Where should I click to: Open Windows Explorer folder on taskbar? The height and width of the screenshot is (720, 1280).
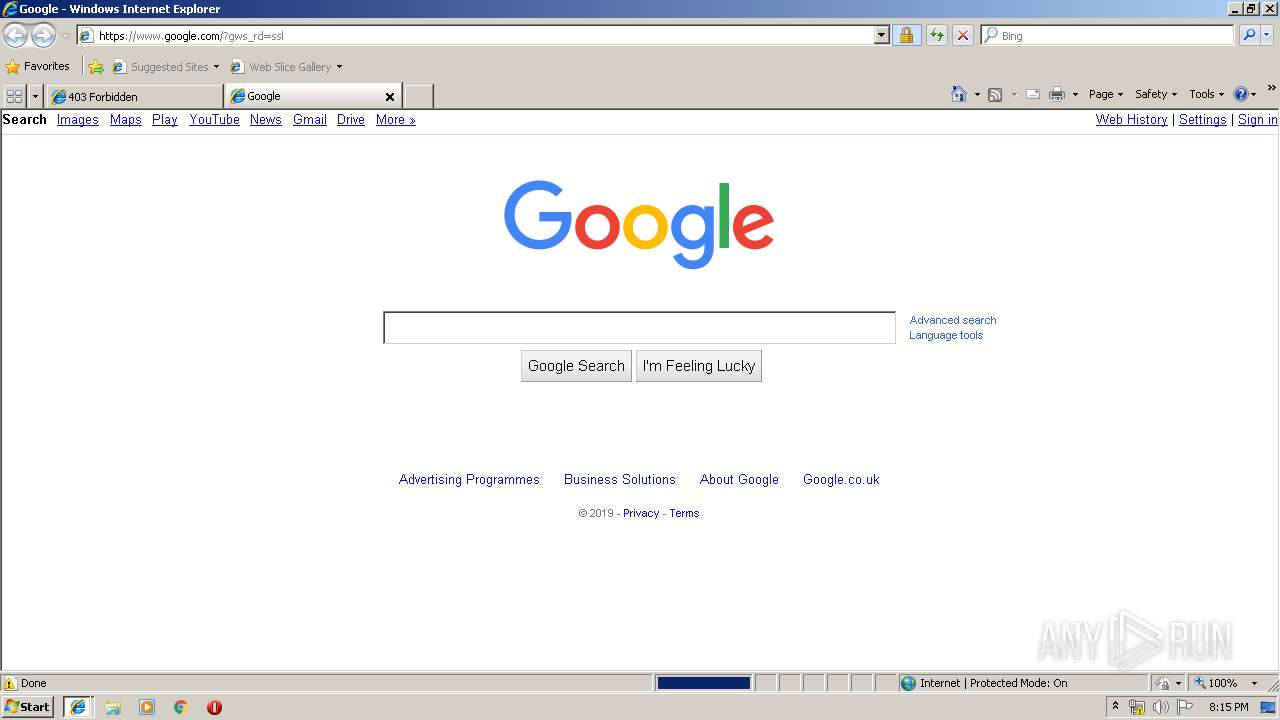pyautogui.click(x=113, y=707)
